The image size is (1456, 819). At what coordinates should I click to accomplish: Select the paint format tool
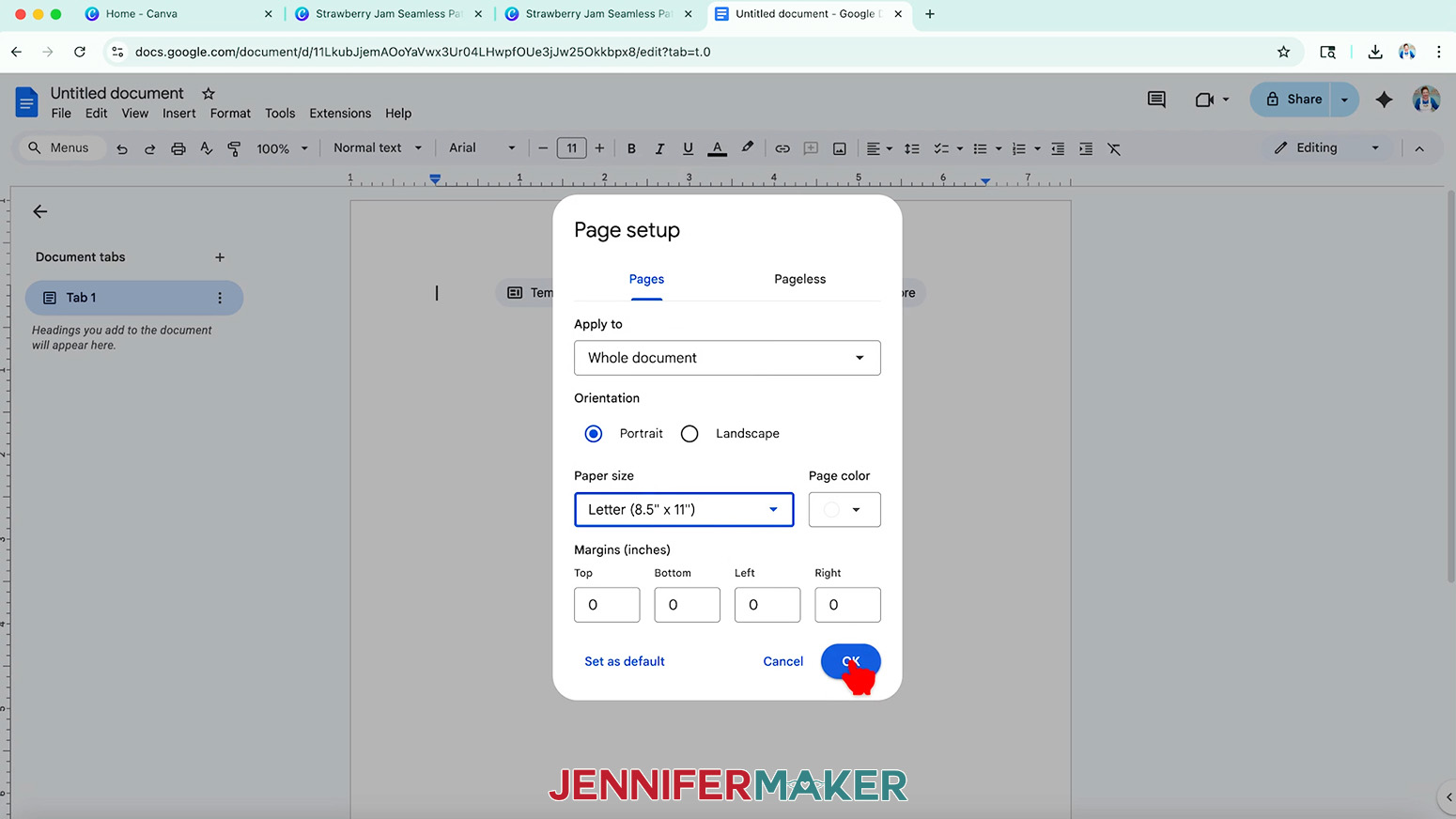coord(234,148)
